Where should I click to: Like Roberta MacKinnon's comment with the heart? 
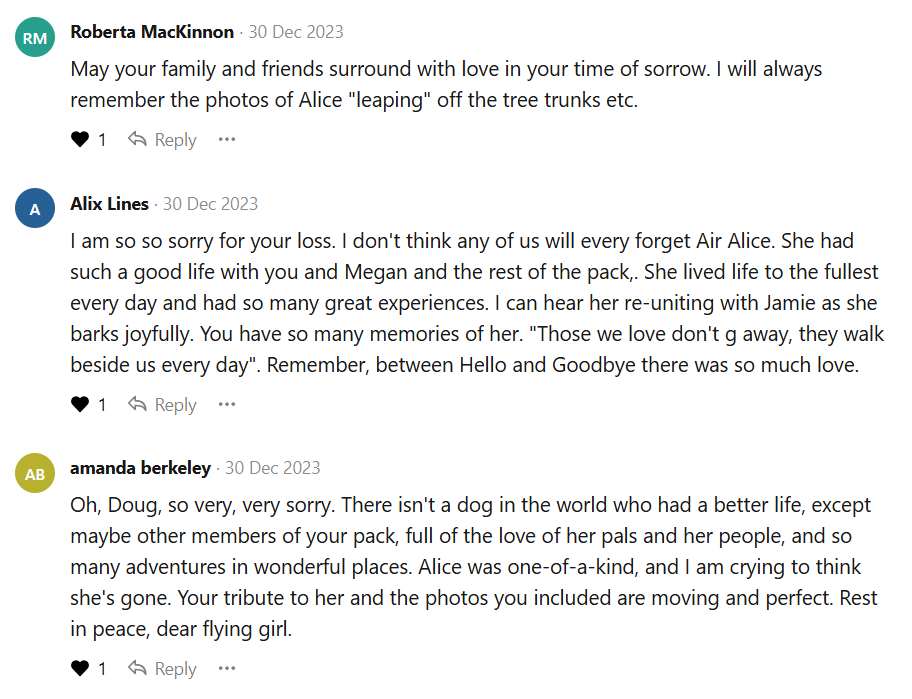point(80,140)
